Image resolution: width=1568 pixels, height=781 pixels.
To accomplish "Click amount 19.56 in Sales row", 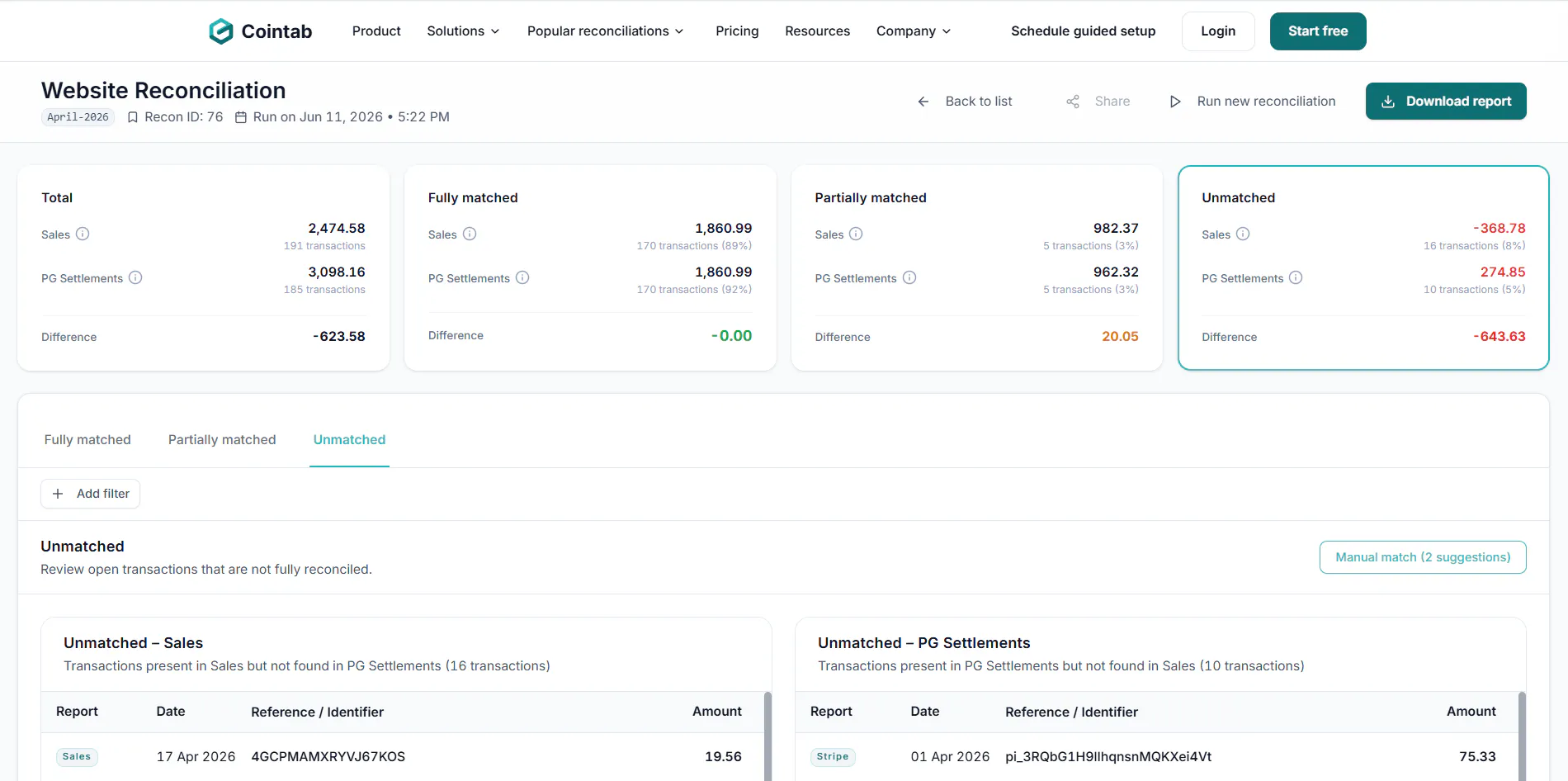I will pyautogui.click(x=723, y=757).
